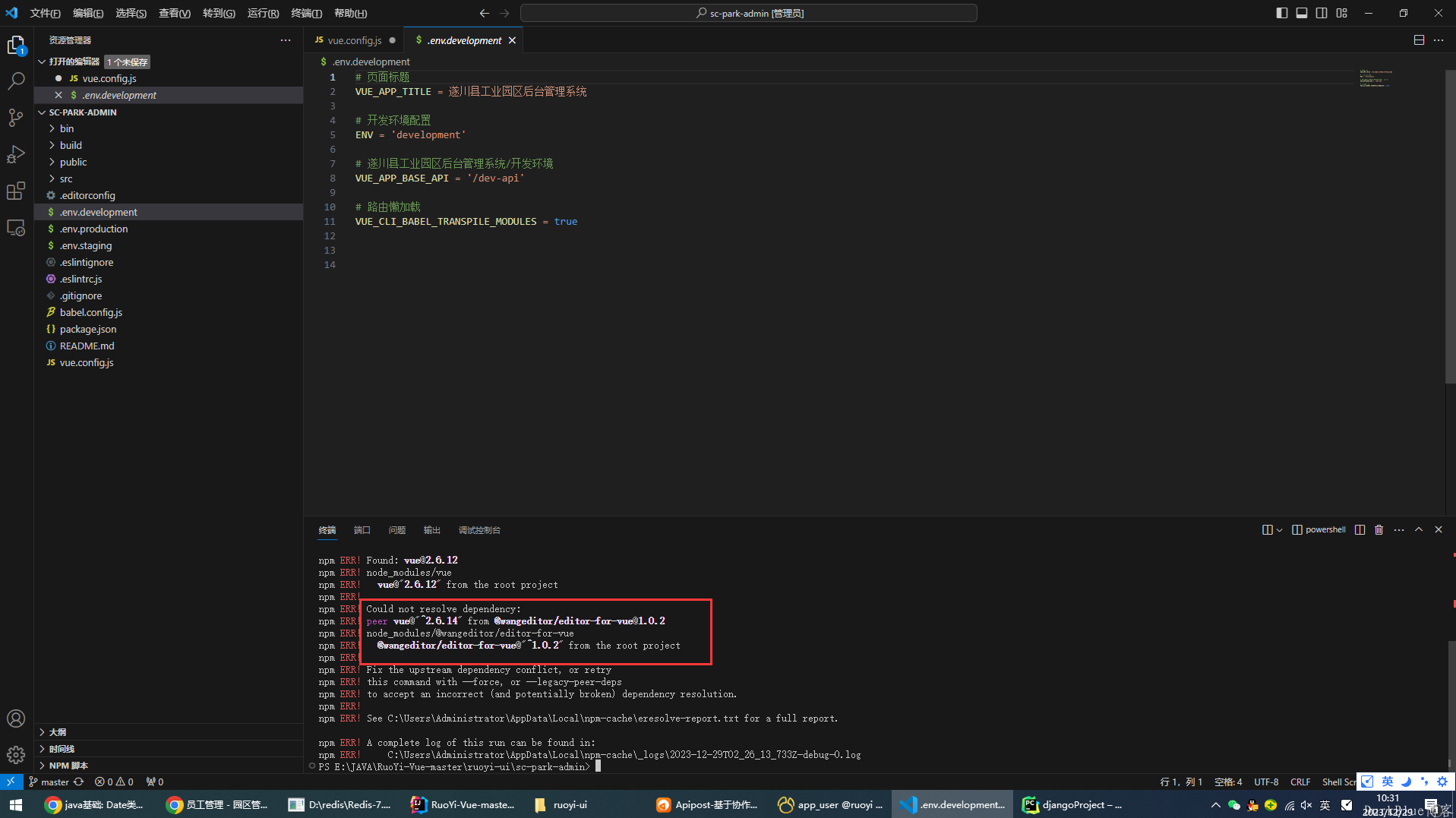Kill terminal with trash icon
The image size is (1456, 818).
(1379, 529)
